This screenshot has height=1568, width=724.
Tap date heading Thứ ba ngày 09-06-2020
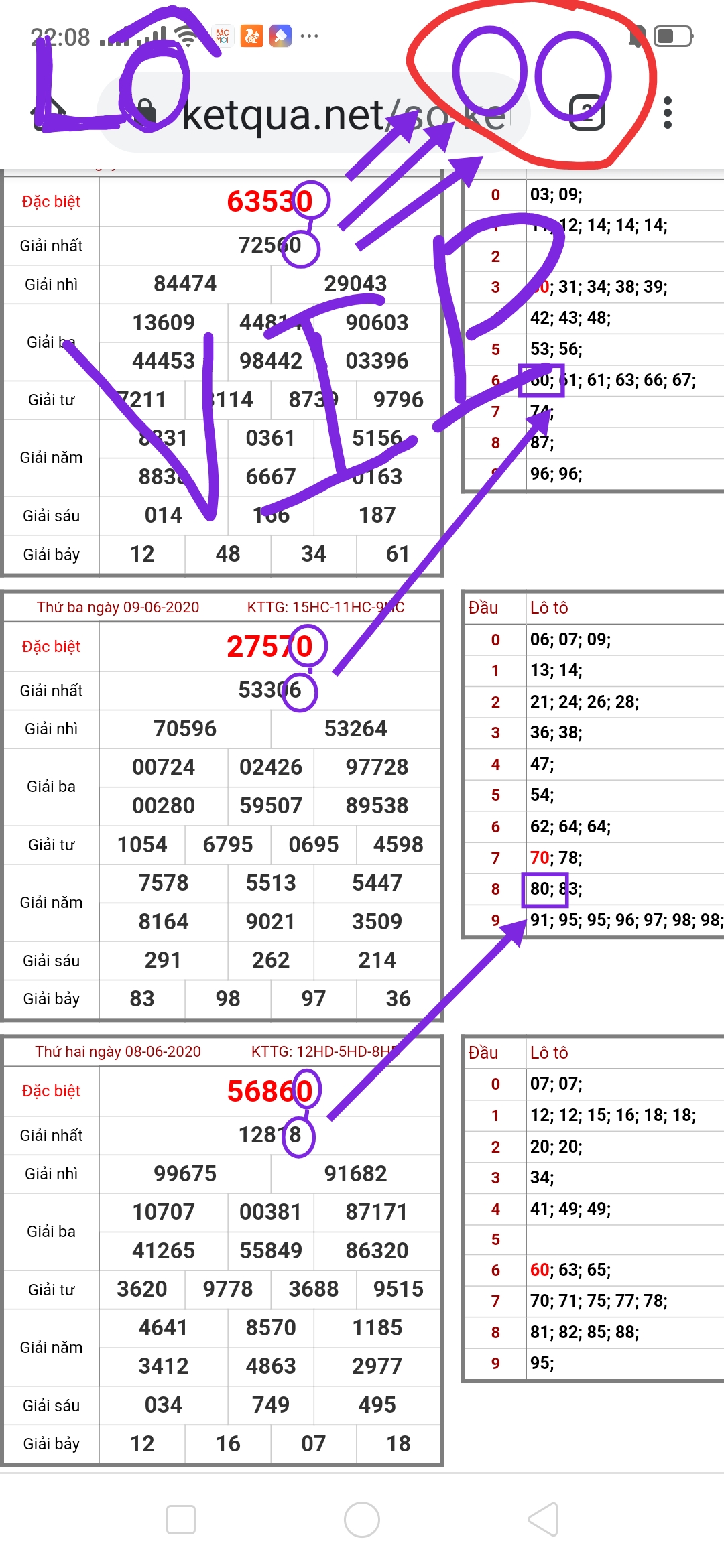click(x=118, y=608)
